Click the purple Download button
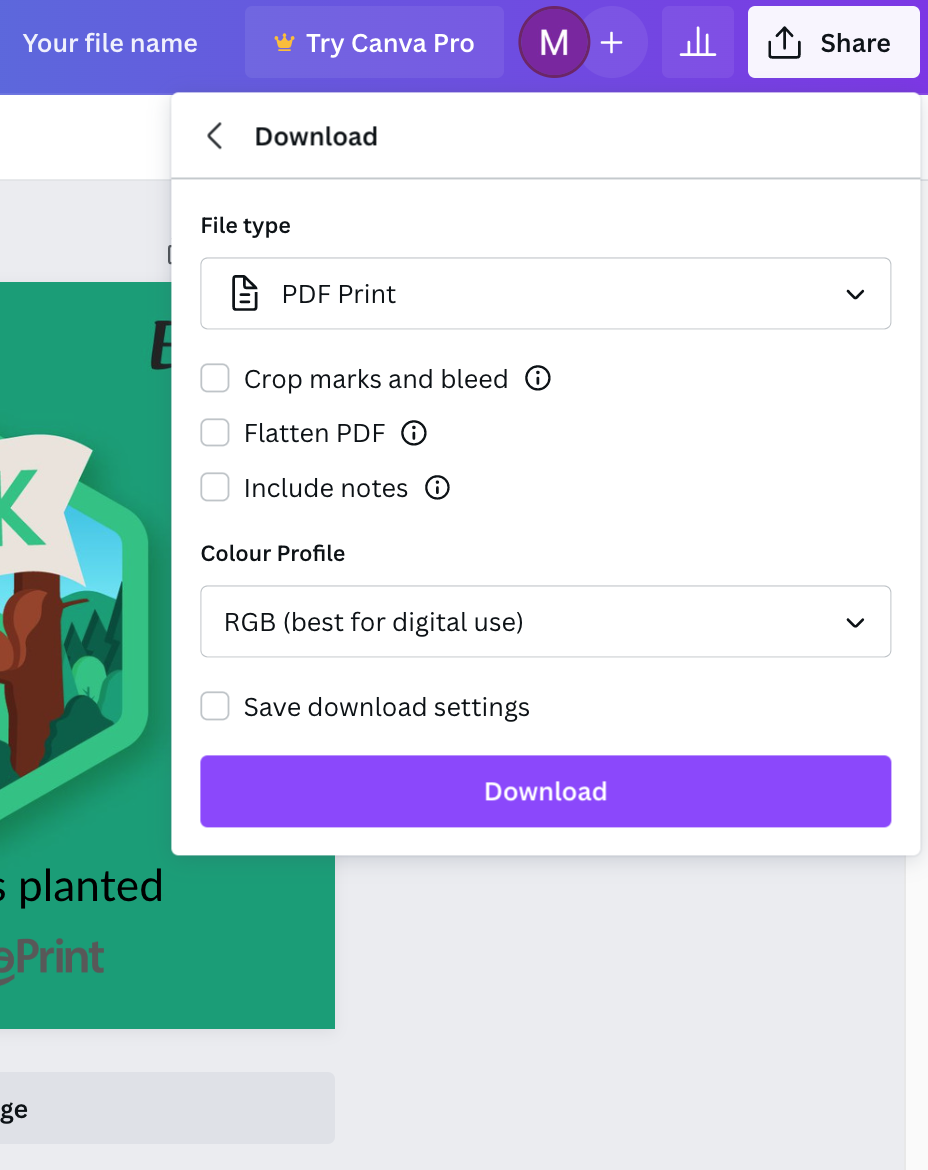The width and height of the screenshot is (928, 1170). pyautogui.click(x=545, y=791)
